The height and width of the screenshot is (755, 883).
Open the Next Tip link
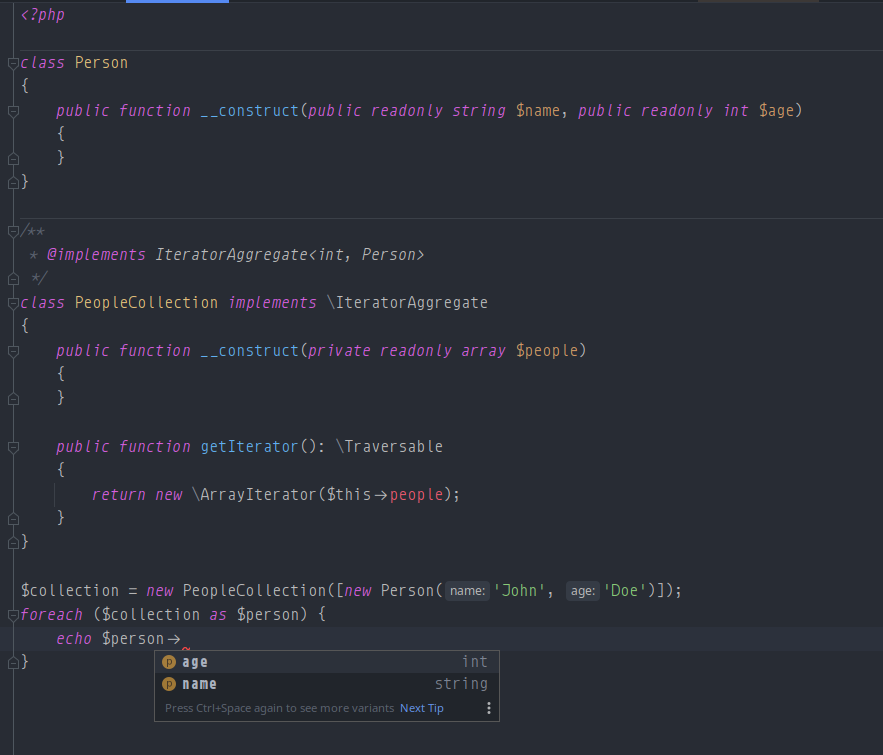(x=422, y=708)
